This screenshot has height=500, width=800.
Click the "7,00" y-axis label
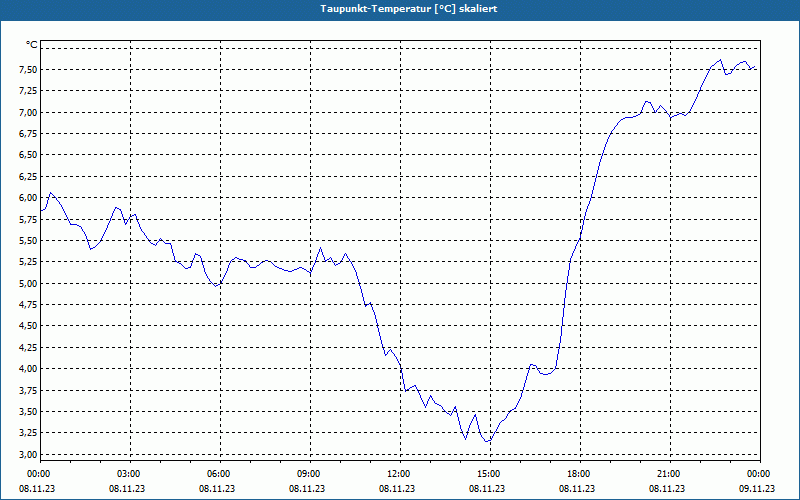click(x=28, y=113)
